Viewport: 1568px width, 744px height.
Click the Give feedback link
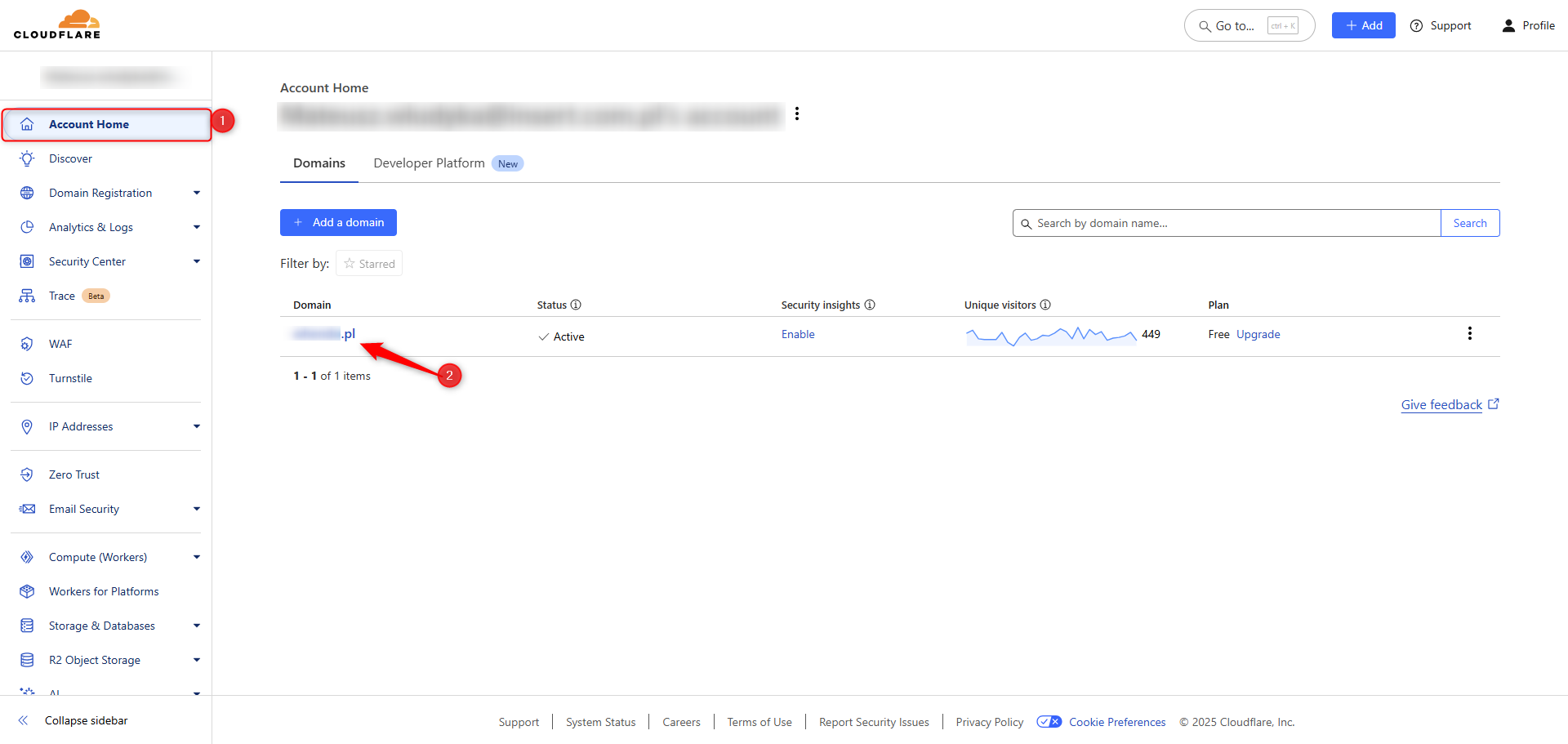click(1441, 404)
